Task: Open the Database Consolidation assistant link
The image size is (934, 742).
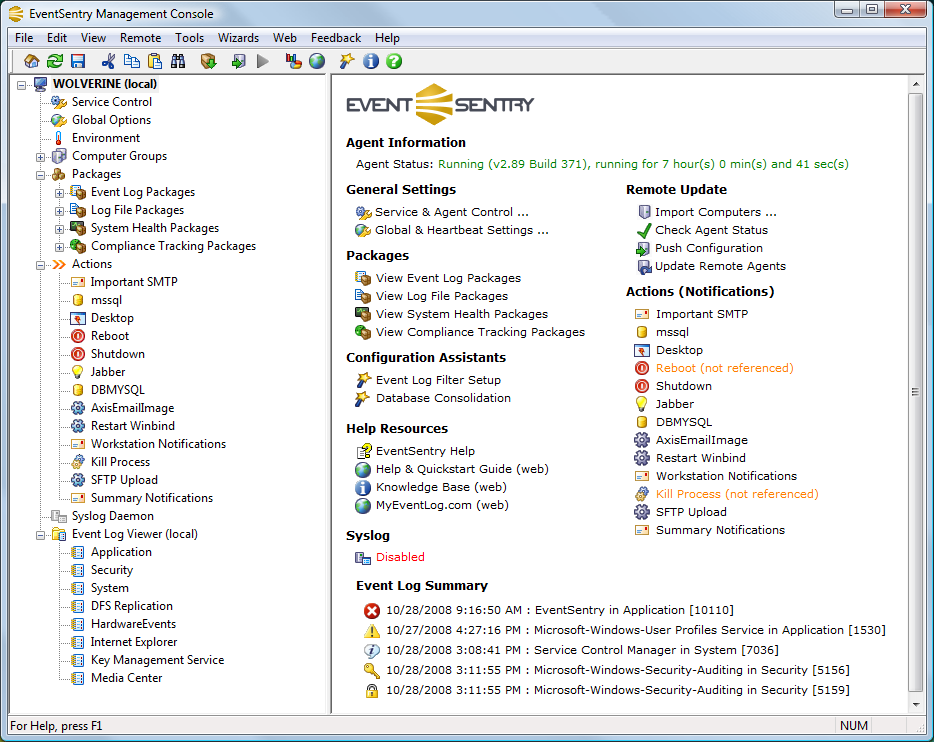Action: (x=443, y=398)
